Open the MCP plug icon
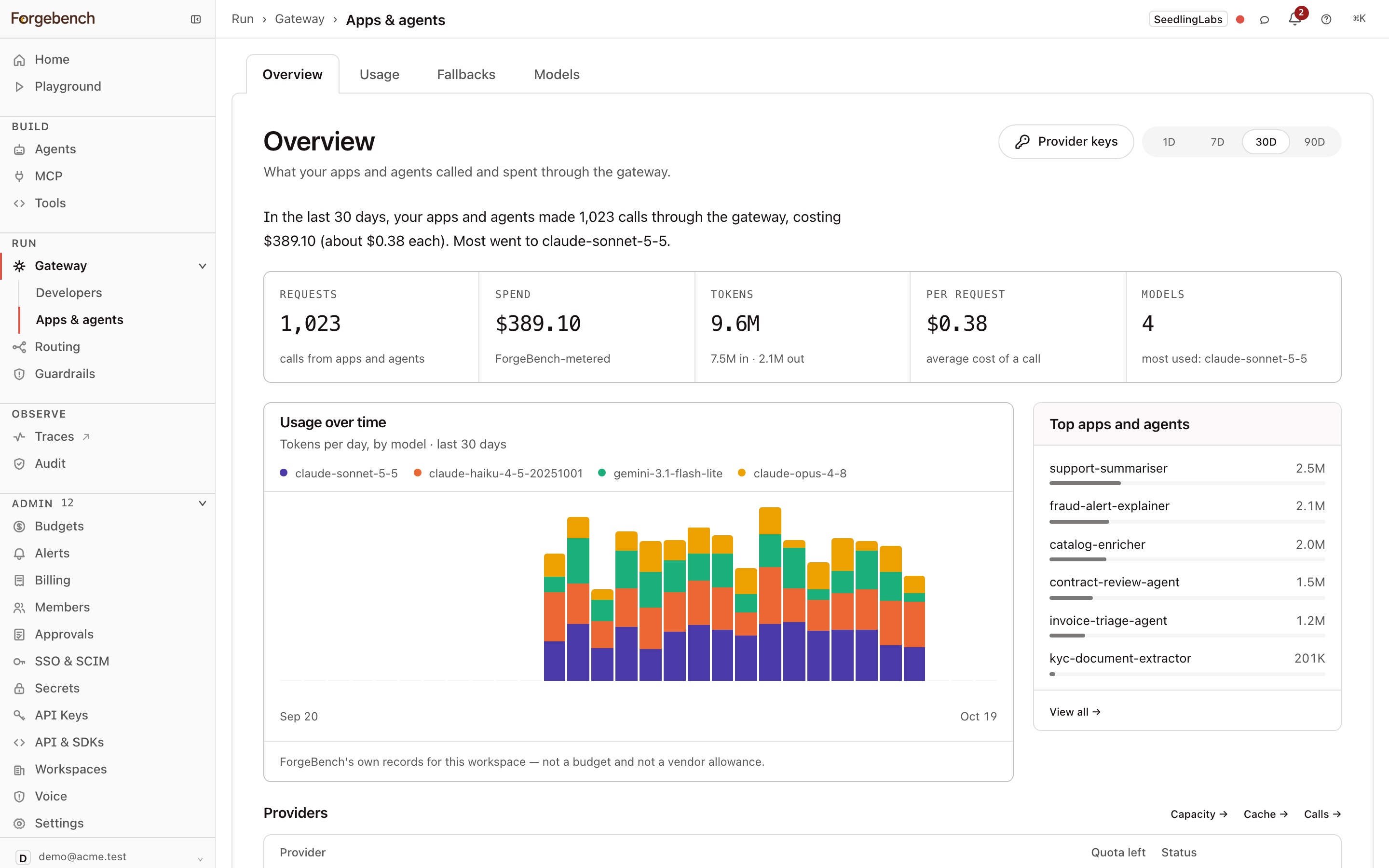The image size is (1389, 868). coord(19,176)
